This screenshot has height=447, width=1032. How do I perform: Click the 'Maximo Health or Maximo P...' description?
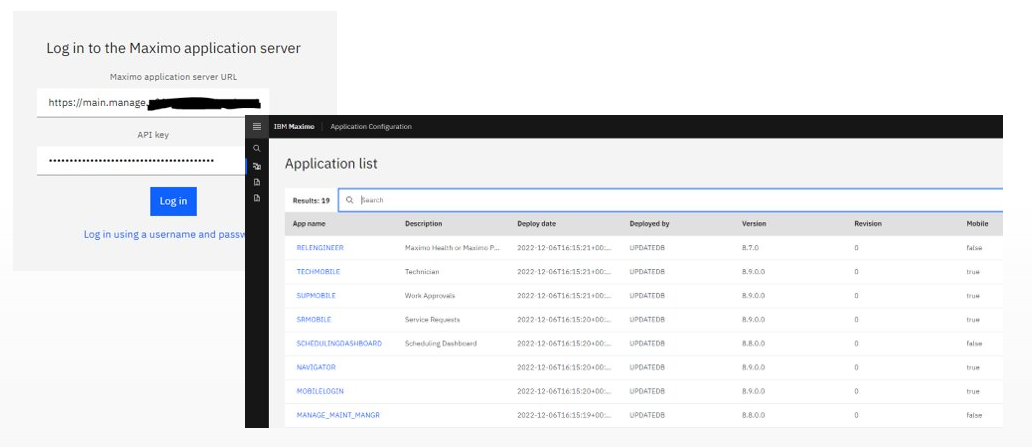[452, 248]
